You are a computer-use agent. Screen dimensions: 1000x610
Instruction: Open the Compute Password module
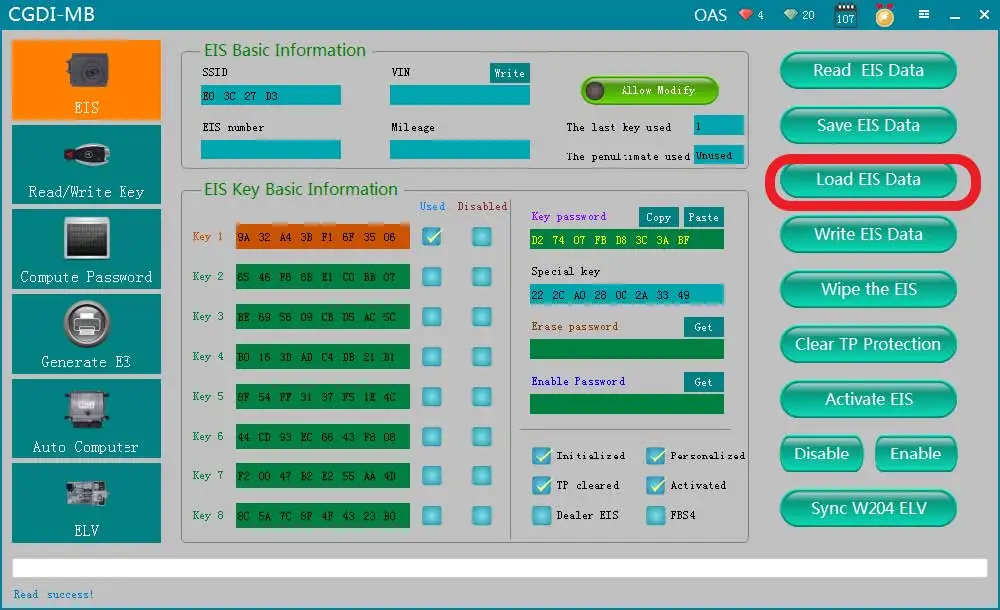[86, 249]
